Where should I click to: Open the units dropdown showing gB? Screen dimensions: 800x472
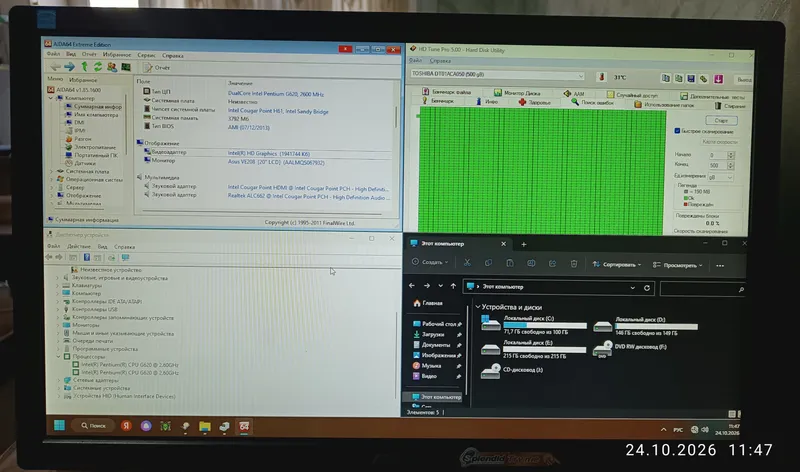(x=720, y=177)
